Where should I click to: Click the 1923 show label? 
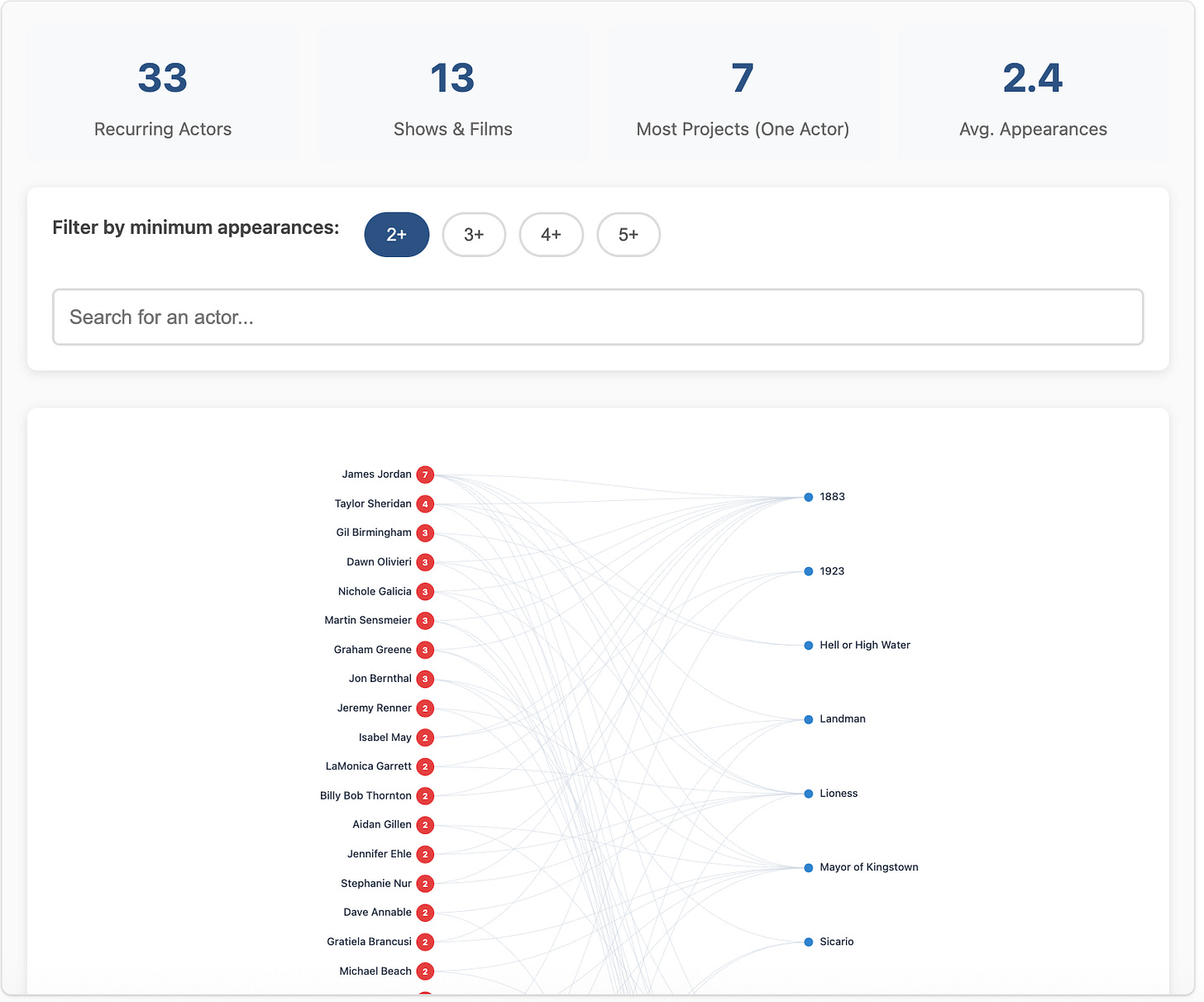(832, 571)
